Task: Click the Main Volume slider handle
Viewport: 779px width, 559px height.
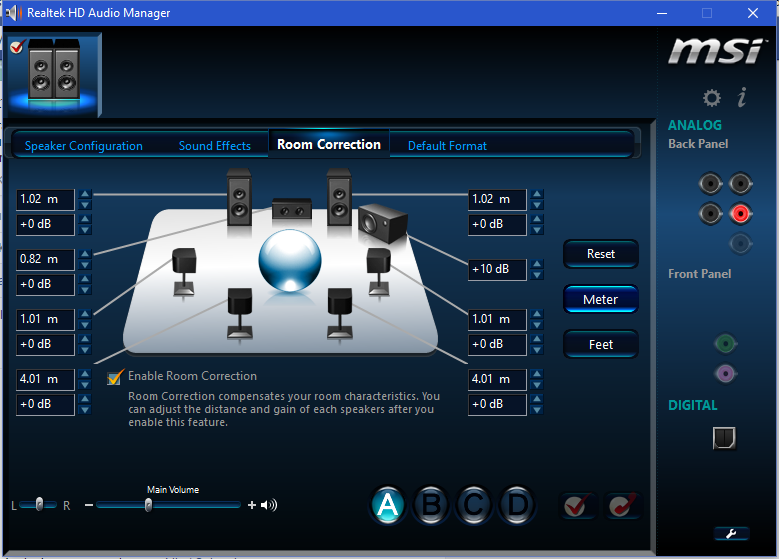Action: [x=148, y=505]
